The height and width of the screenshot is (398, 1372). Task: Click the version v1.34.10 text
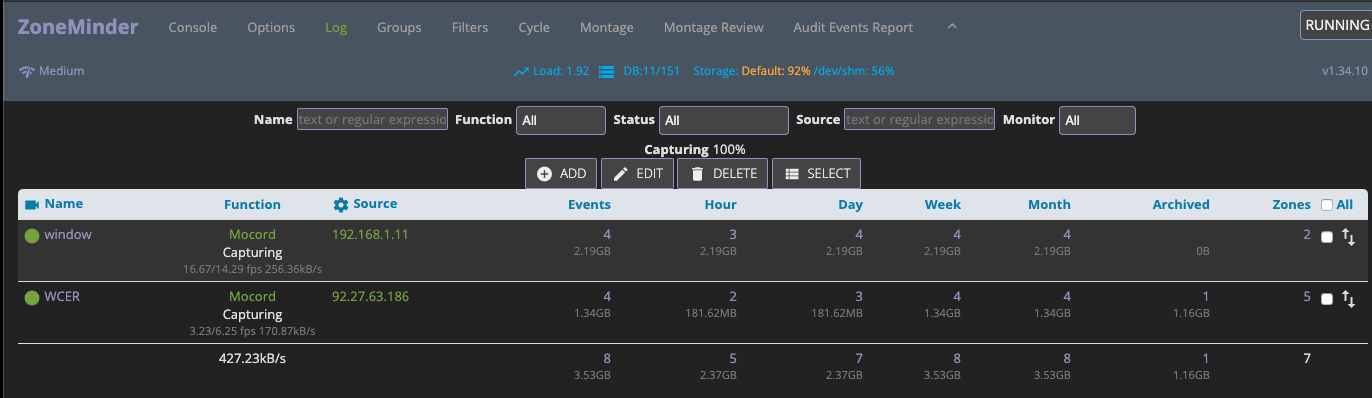[x=1344, y=72]
